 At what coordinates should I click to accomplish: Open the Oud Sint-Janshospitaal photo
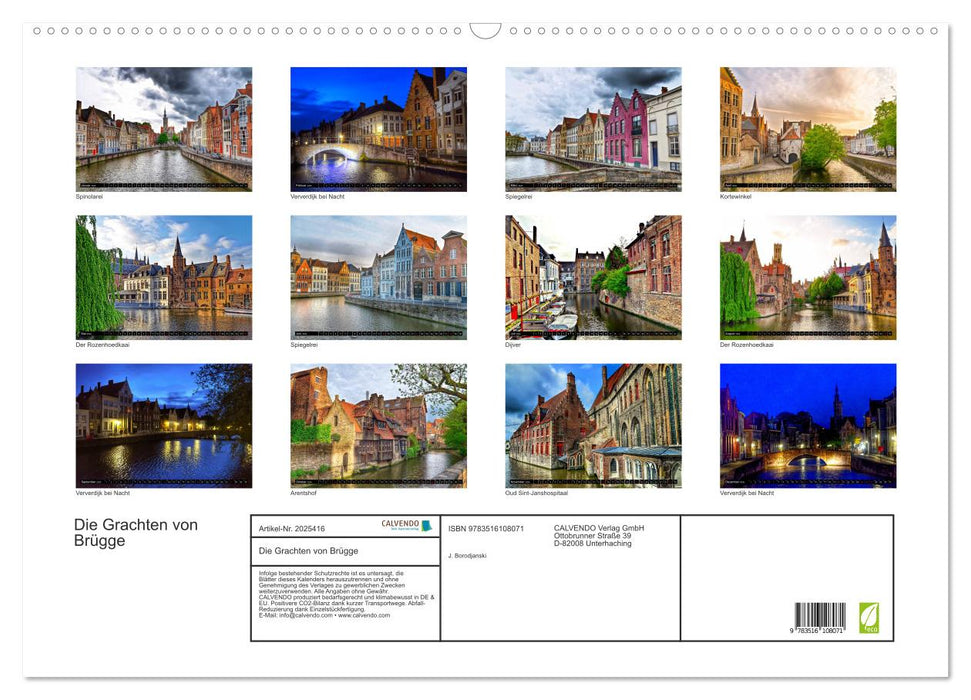[593, 425]
